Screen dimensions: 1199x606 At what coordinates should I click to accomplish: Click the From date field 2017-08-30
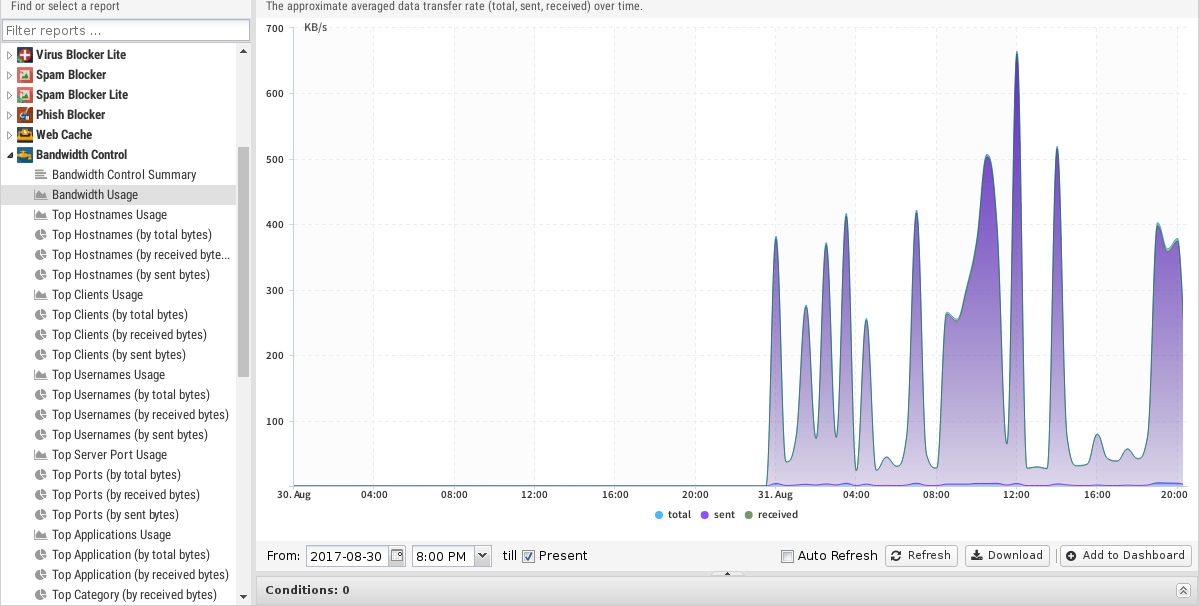(x=348, y=556)
